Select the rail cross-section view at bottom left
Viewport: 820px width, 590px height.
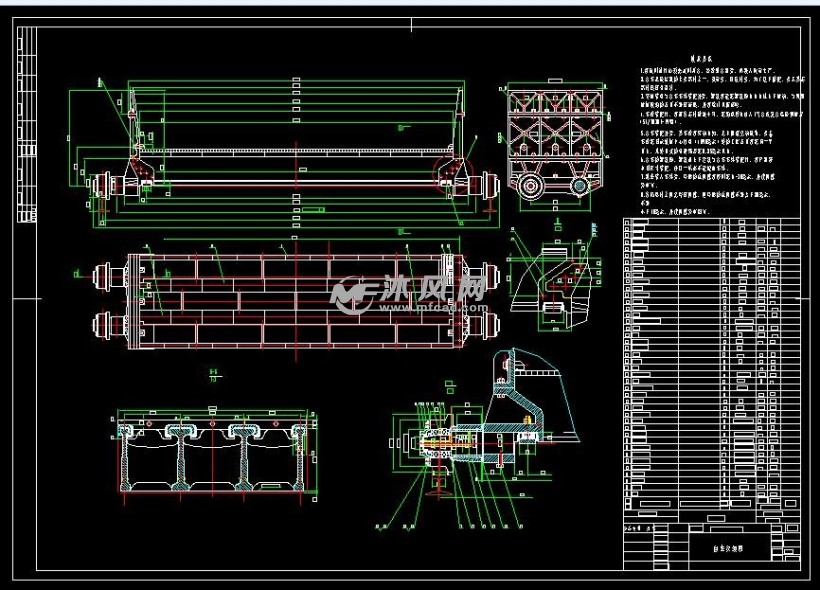point(215,453)
